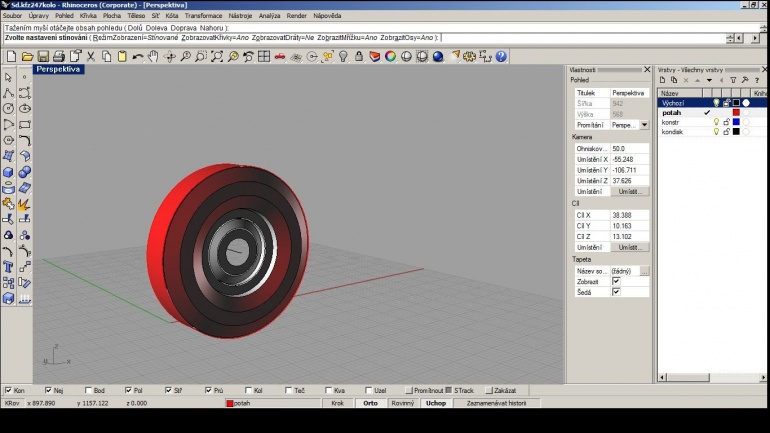Toggle the four-viewport layout icon
This screenshot has height=433, width=770.
pos(264,56)
